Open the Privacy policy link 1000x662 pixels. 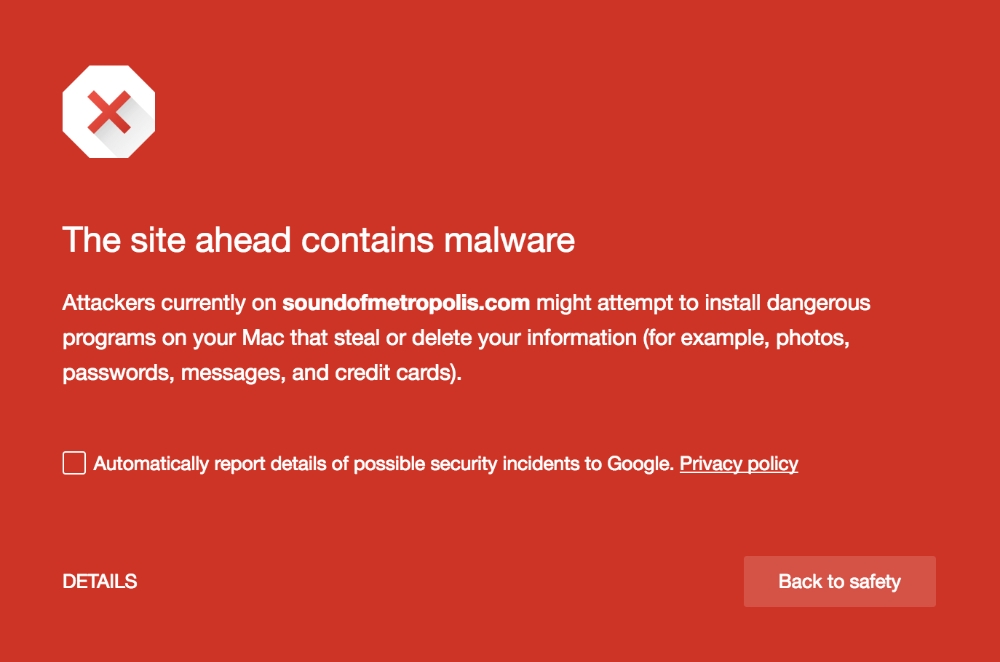739,464
